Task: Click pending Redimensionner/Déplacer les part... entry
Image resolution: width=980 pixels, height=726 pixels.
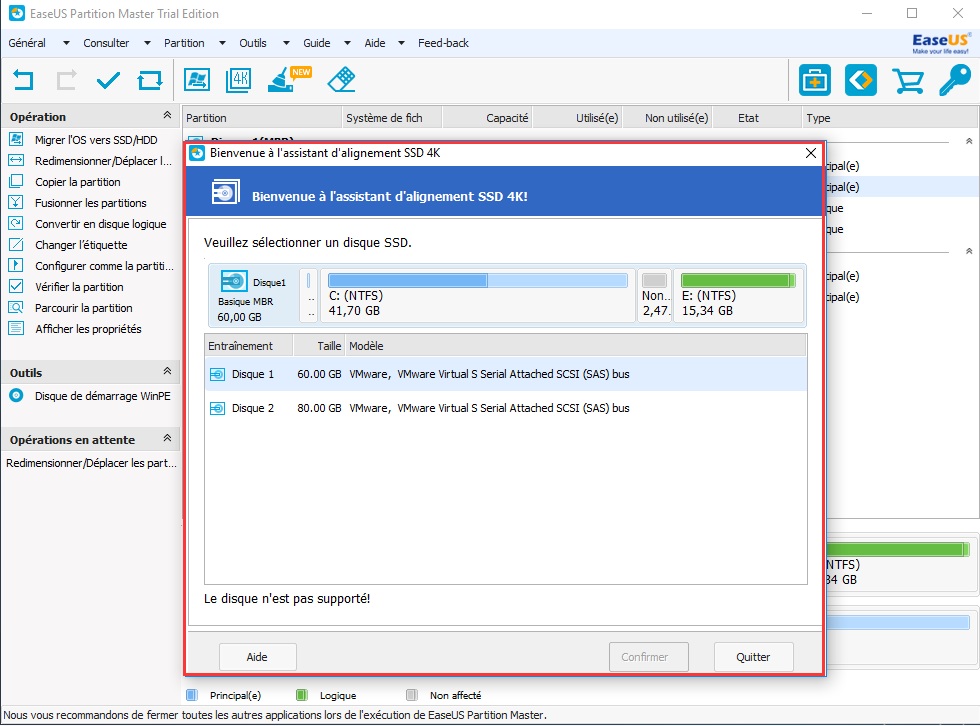Action: (x=91, y=463)
